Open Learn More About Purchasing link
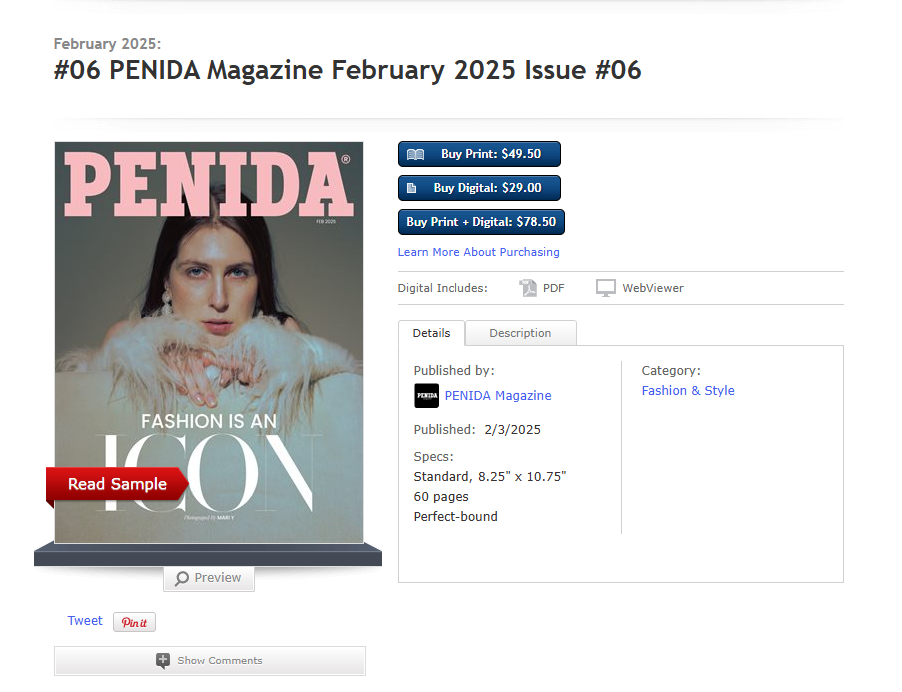Screen dimensions: 902x692 pos(479,252)
